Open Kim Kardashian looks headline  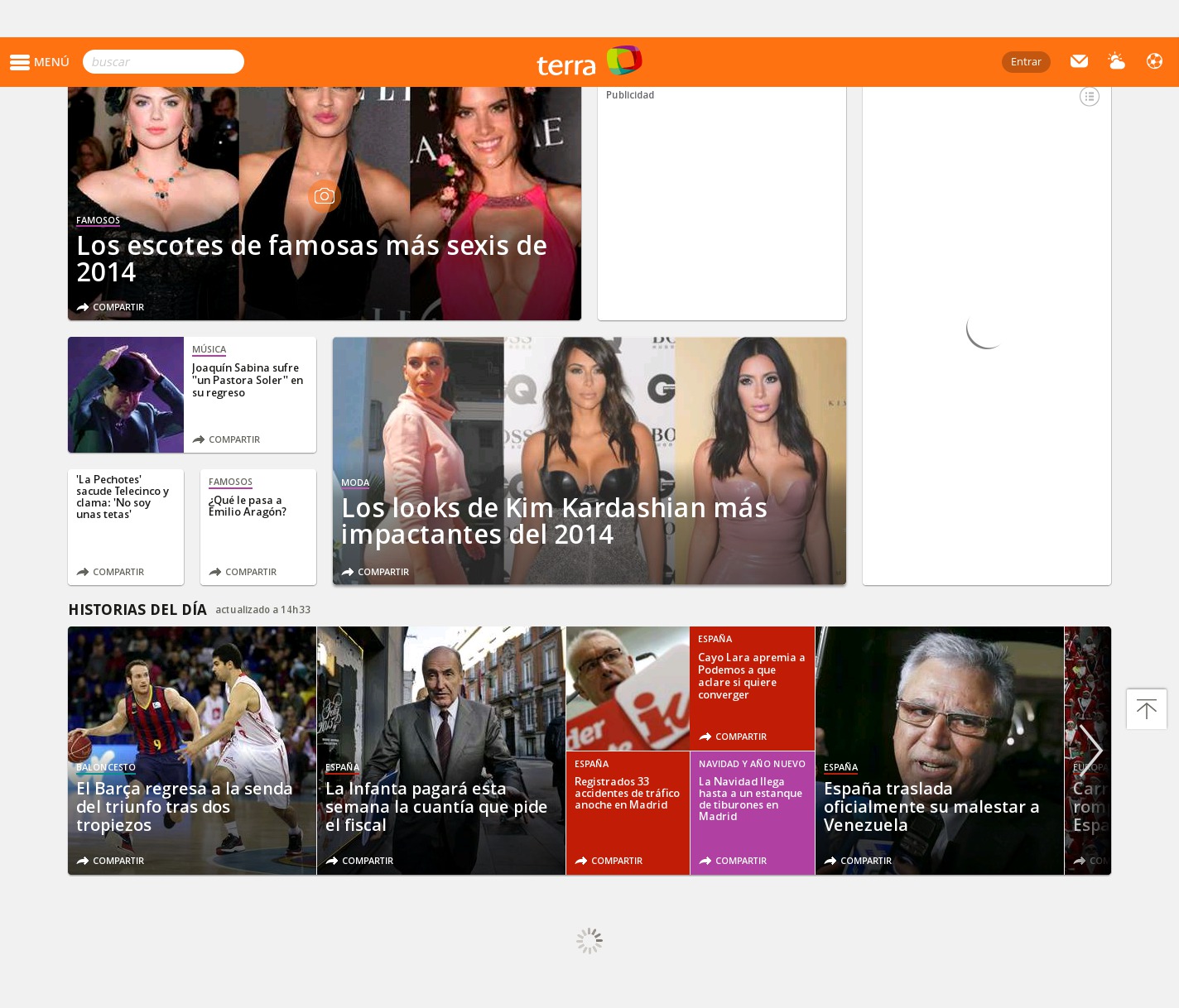[554, 521]
